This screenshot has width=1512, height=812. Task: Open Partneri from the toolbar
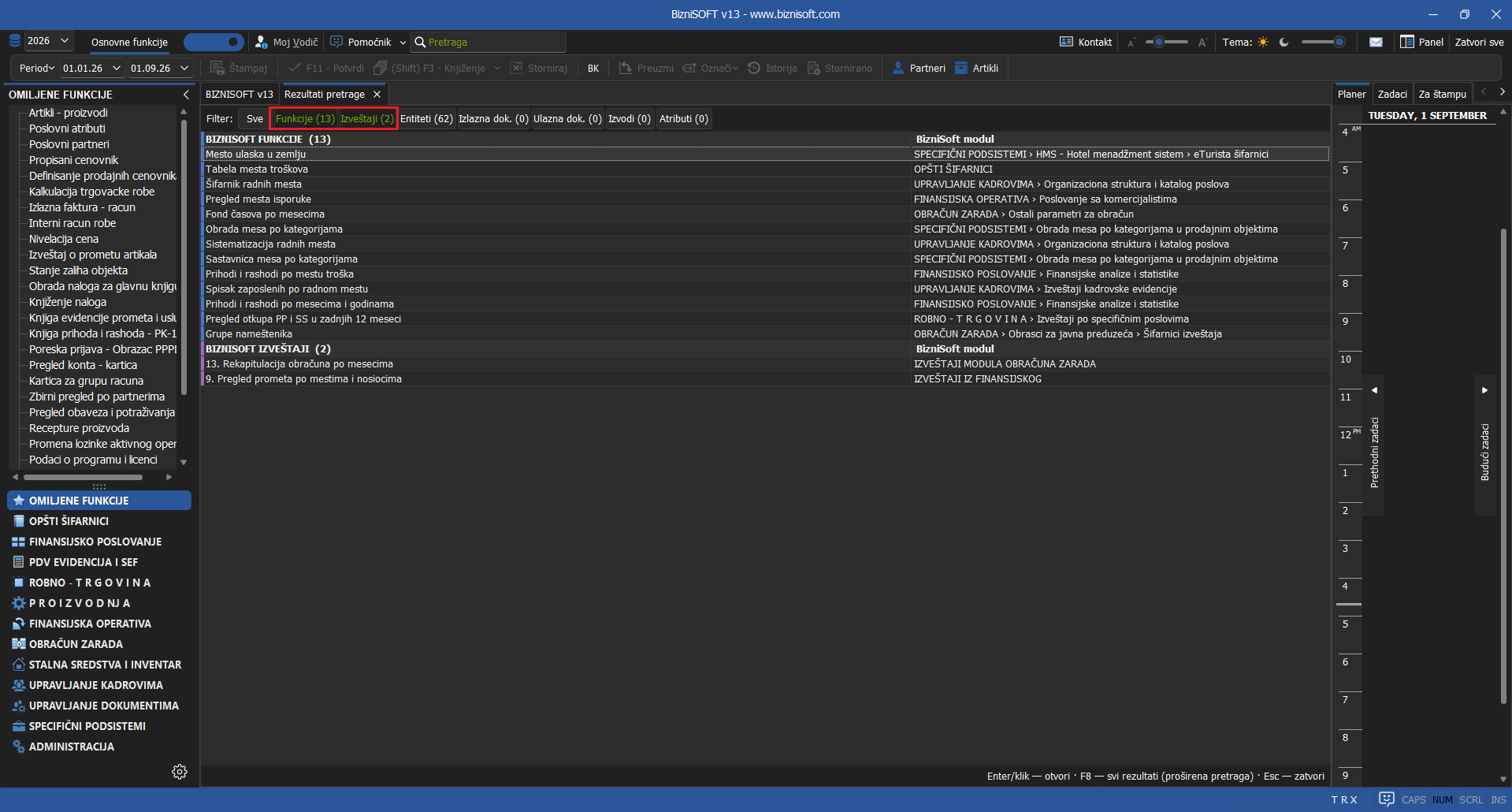[919, 69]
